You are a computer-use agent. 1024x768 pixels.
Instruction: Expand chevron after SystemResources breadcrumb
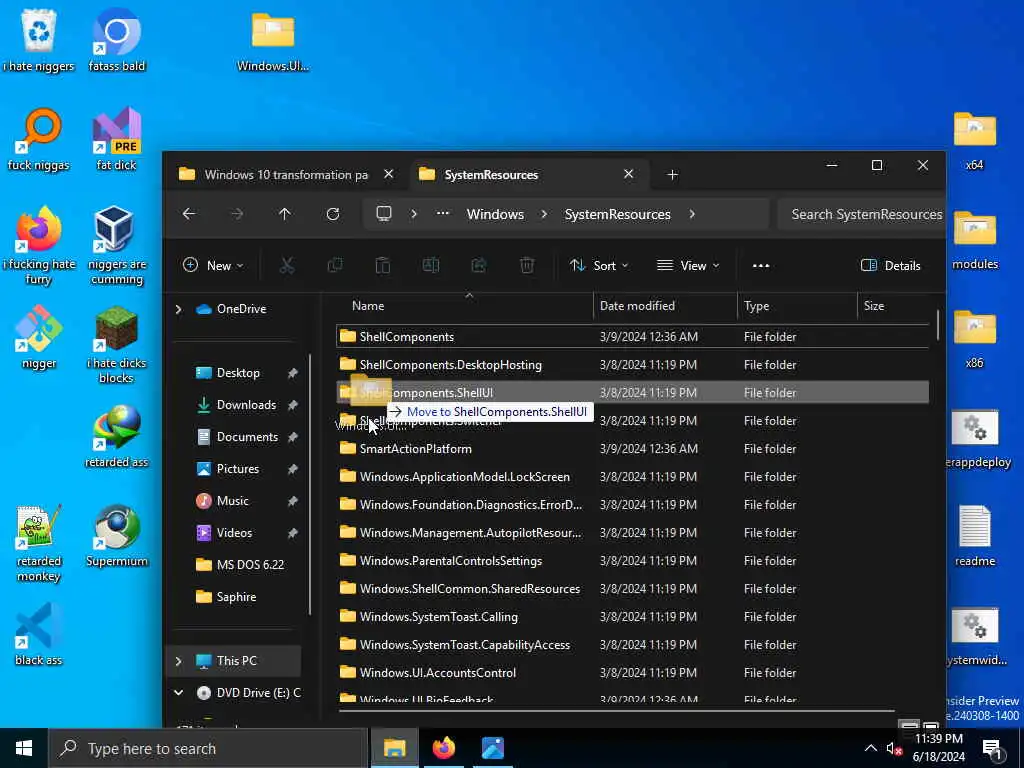(x=692, y=214)
